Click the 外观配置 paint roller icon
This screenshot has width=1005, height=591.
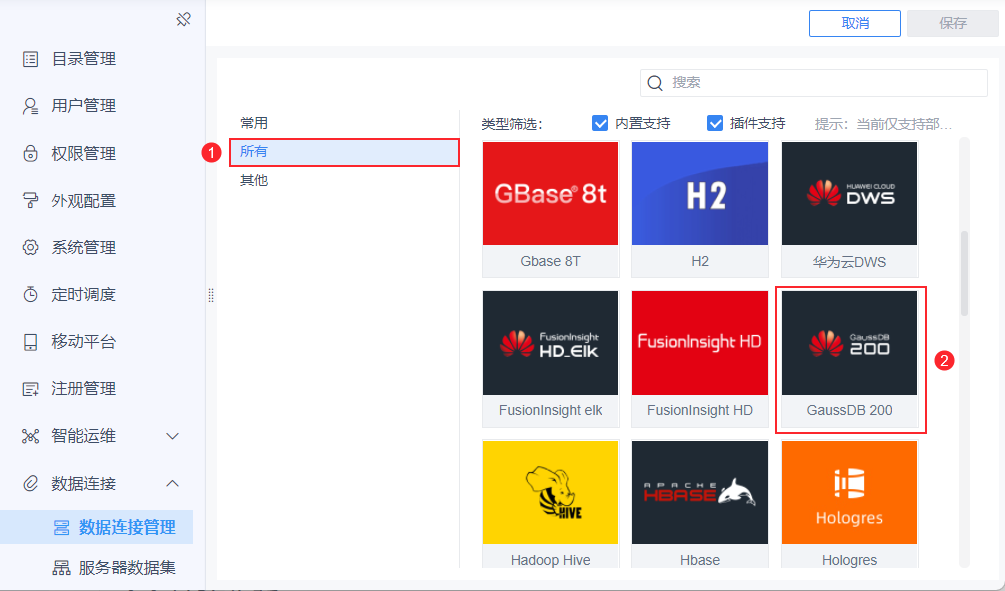30,201
